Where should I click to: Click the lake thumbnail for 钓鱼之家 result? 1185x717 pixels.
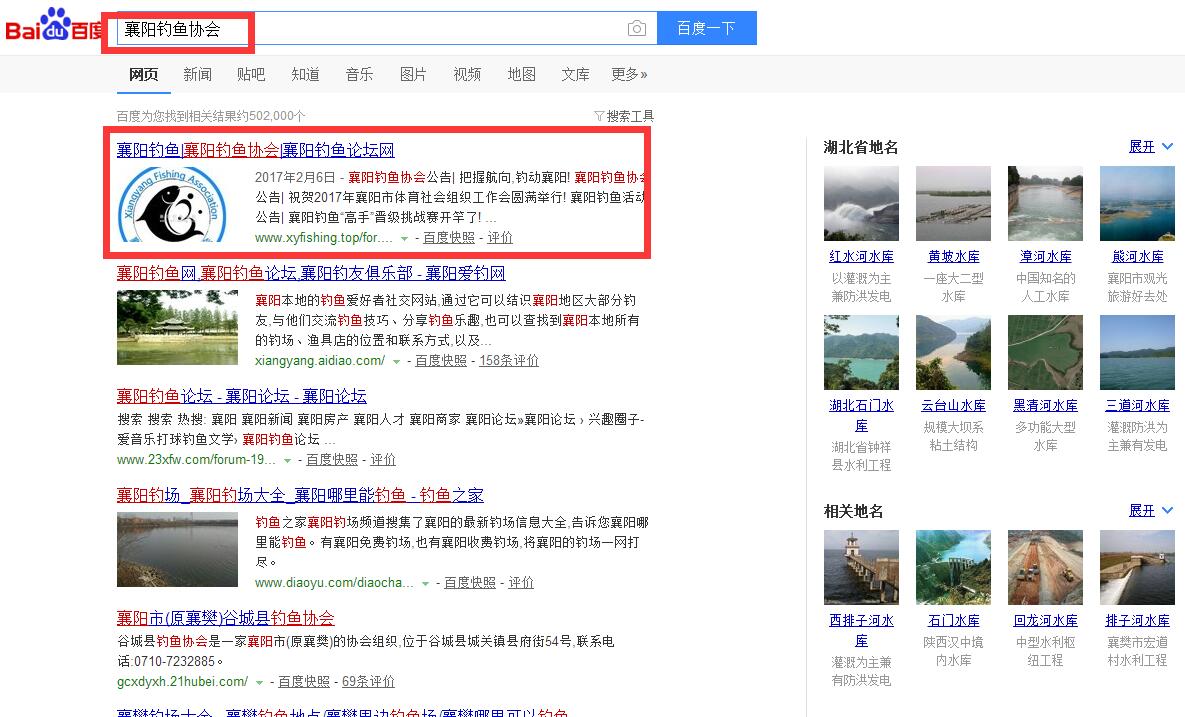[178, 549]
